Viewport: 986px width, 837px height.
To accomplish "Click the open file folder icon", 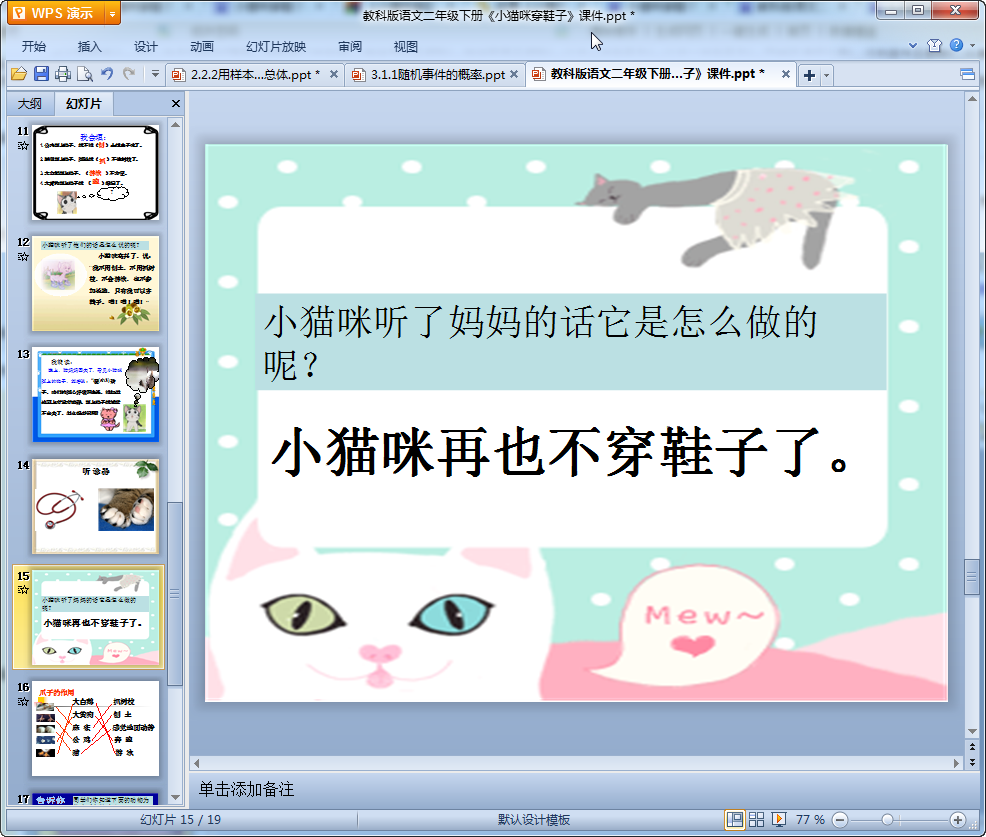I will click(19, 74).
